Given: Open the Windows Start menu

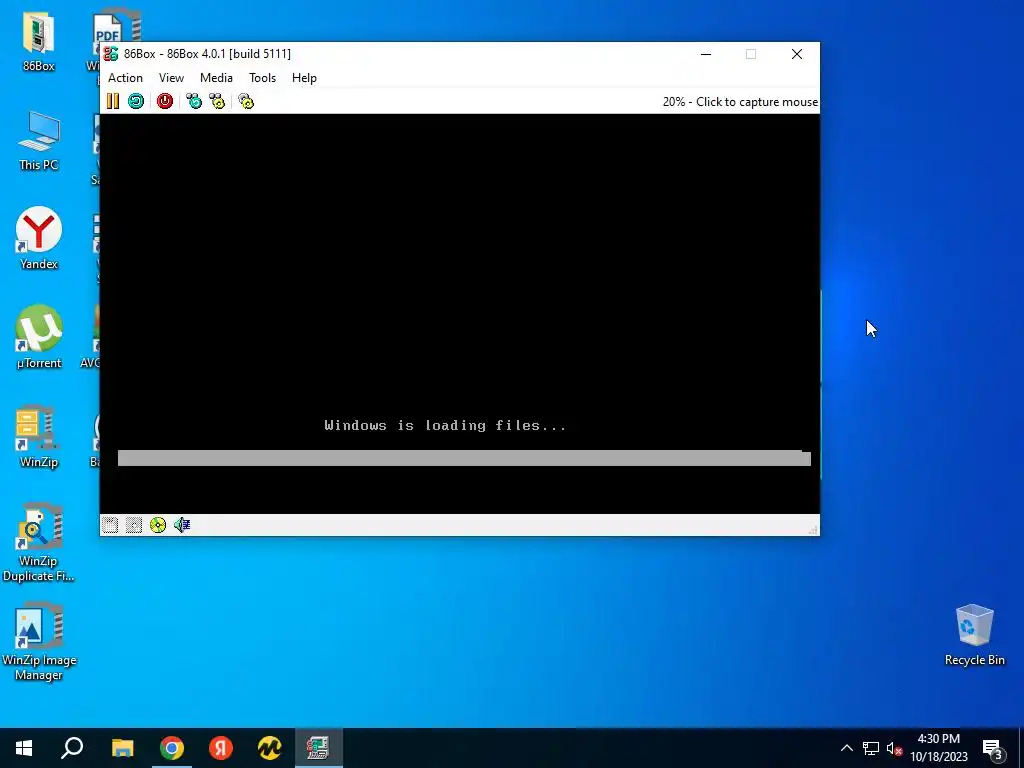Looking at the screenshot, I should pos(24,748).
